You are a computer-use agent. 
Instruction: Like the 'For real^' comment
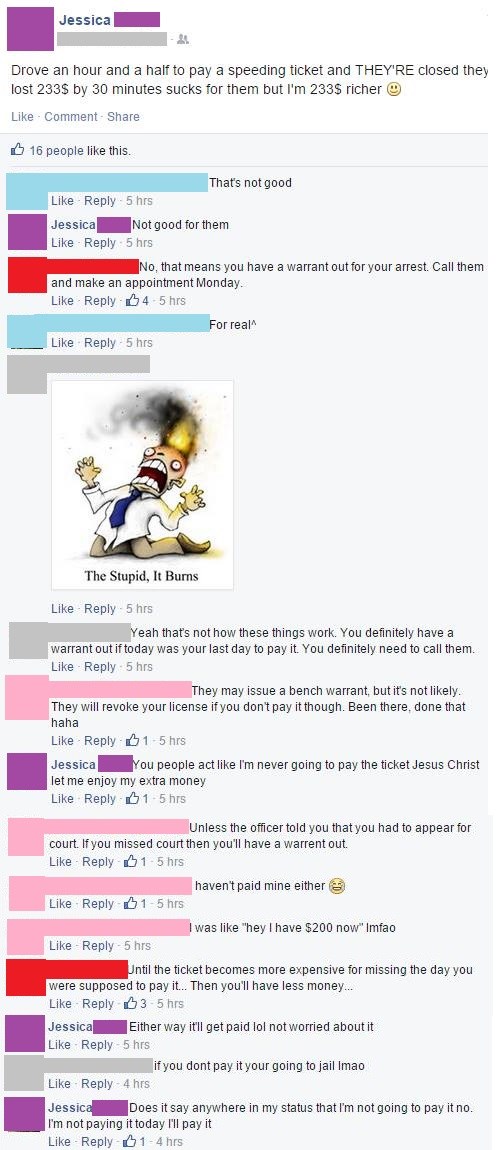(x=62, y=343)
